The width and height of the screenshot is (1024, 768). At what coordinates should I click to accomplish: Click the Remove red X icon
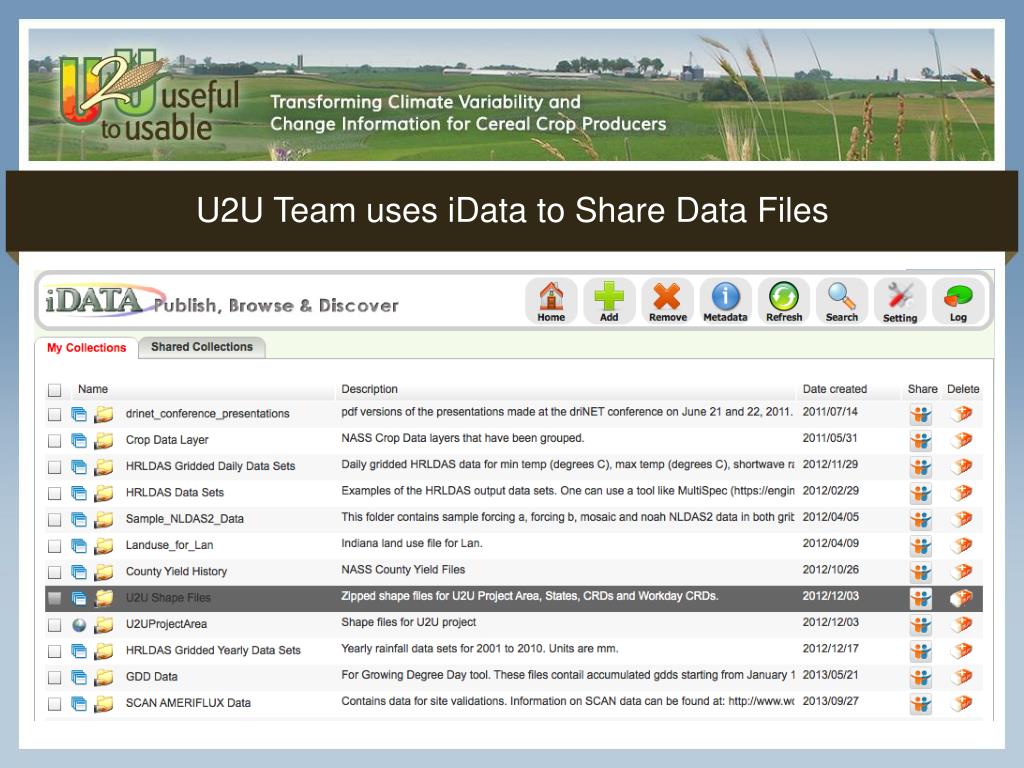[x=667, y=301]
